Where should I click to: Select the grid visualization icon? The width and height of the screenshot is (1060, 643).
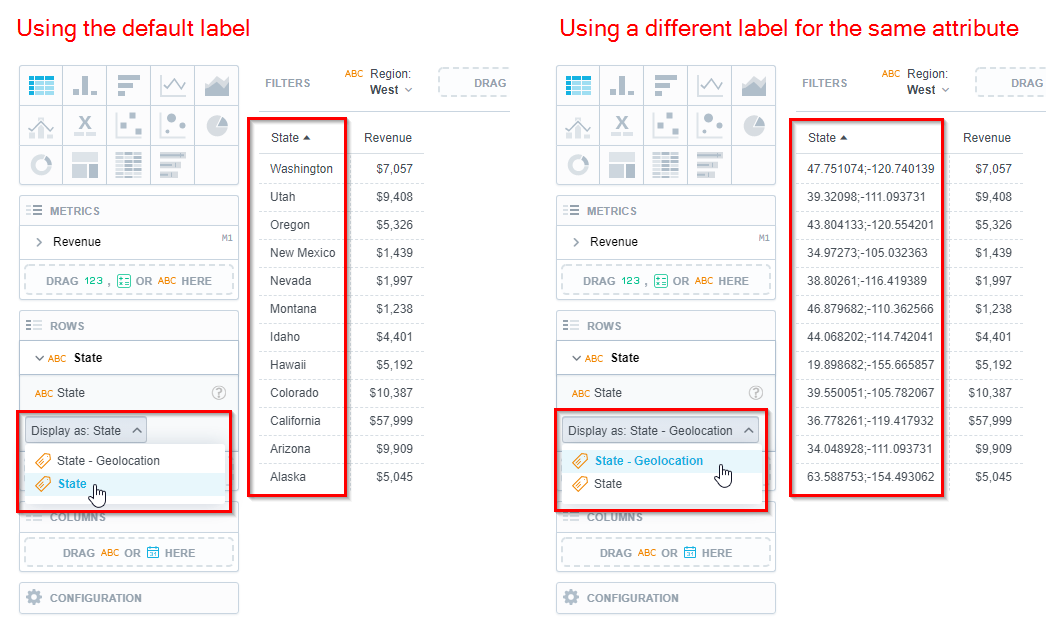coord(41,87)
